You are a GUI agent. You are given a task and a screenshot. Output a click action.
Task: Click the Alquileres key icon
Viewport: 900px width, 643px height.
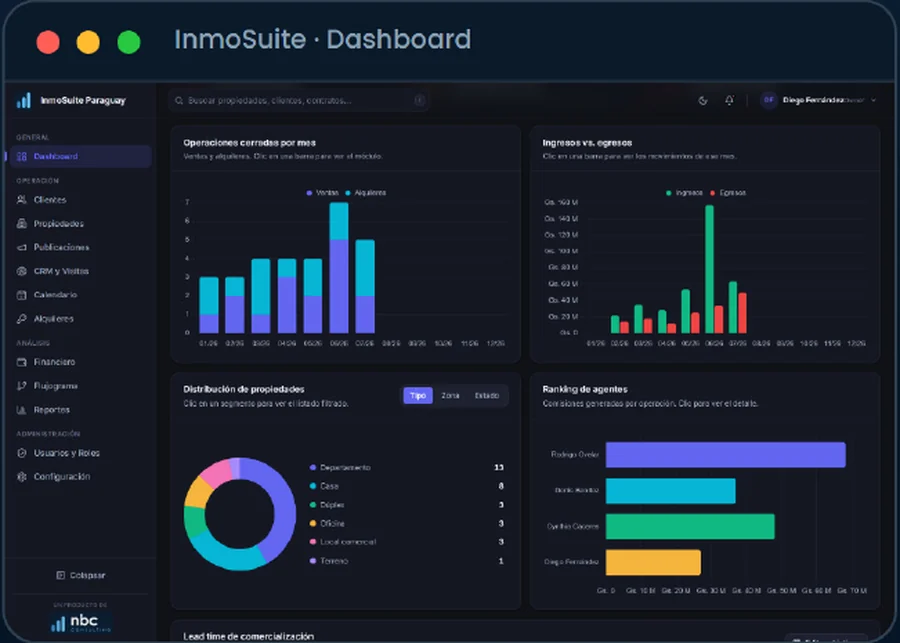tap(22, 319)
